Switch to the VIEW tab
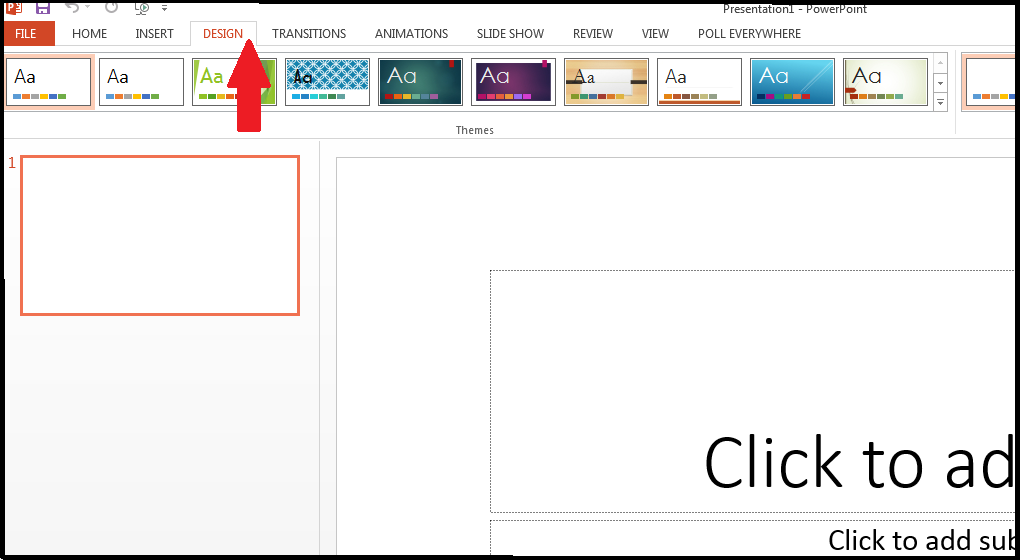Screen dimensions: 1020x560 pyautogui.click(x=655, y=34)
